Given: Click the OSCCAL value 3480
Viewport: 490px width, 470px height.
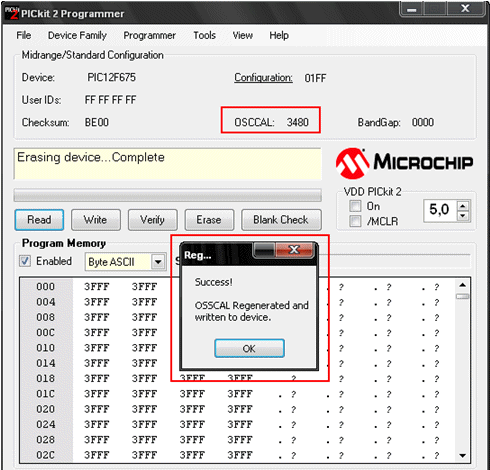Looking at the screenshot, I should click(x=298, y=122).
